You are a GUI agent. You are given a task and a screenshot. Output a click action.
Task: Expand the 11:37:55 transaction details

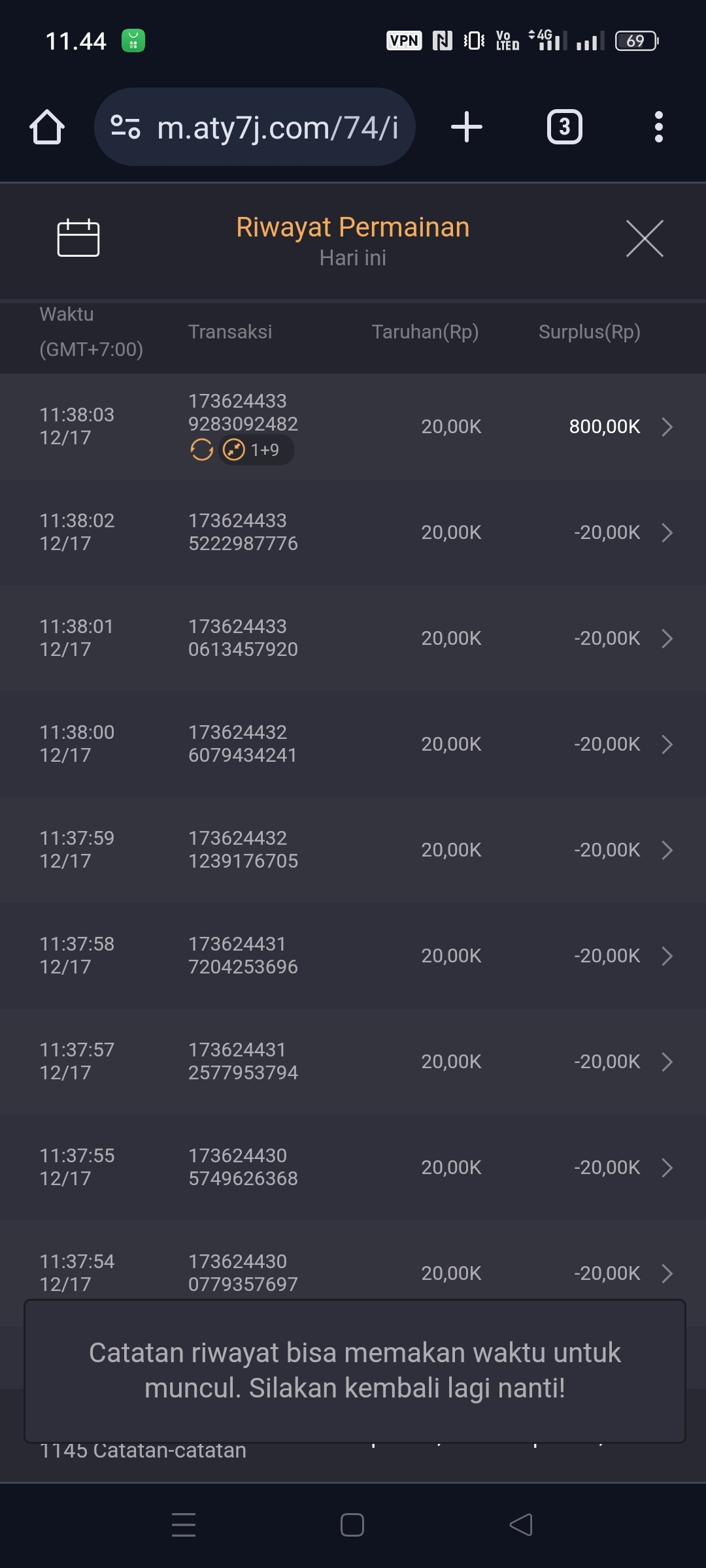(x=667, y=1168)
